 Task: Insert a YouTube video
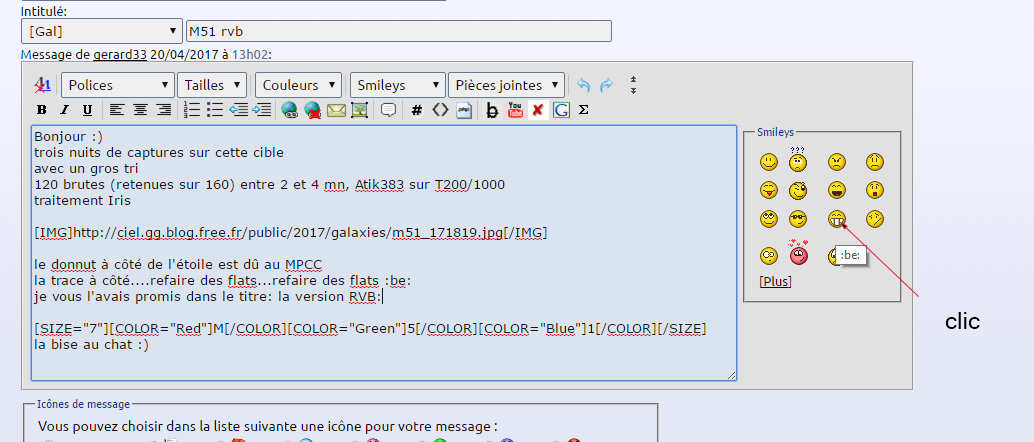click(x=515, y=110)
